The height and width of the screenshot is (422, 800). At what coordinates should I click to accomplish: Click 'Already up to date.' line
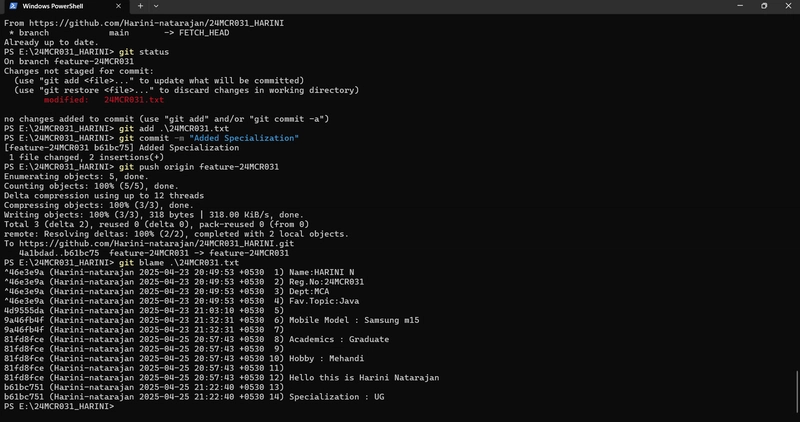(52, 42)
